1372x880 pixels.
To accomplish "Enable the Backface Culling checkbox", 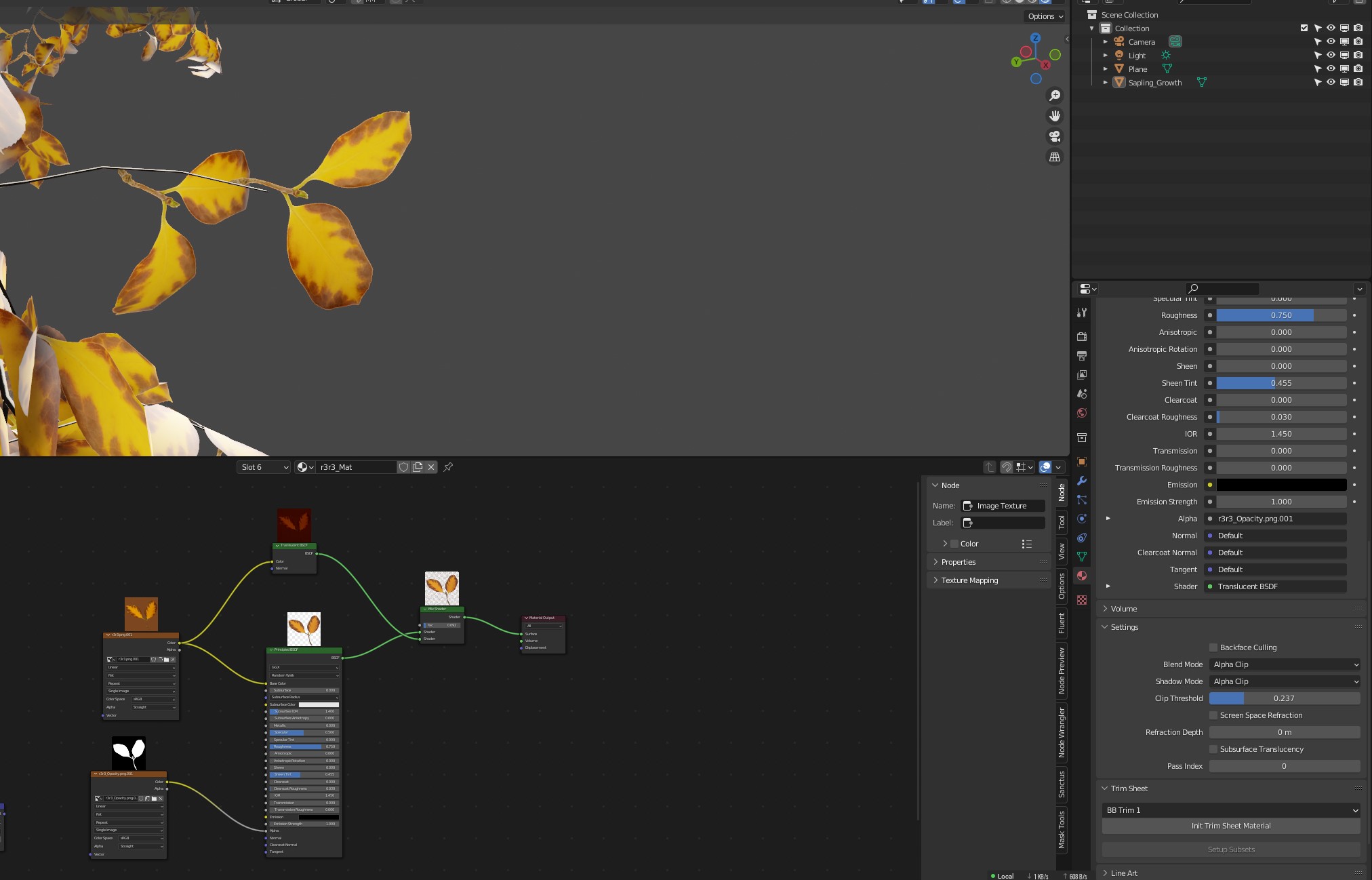I will (1213, 647).
